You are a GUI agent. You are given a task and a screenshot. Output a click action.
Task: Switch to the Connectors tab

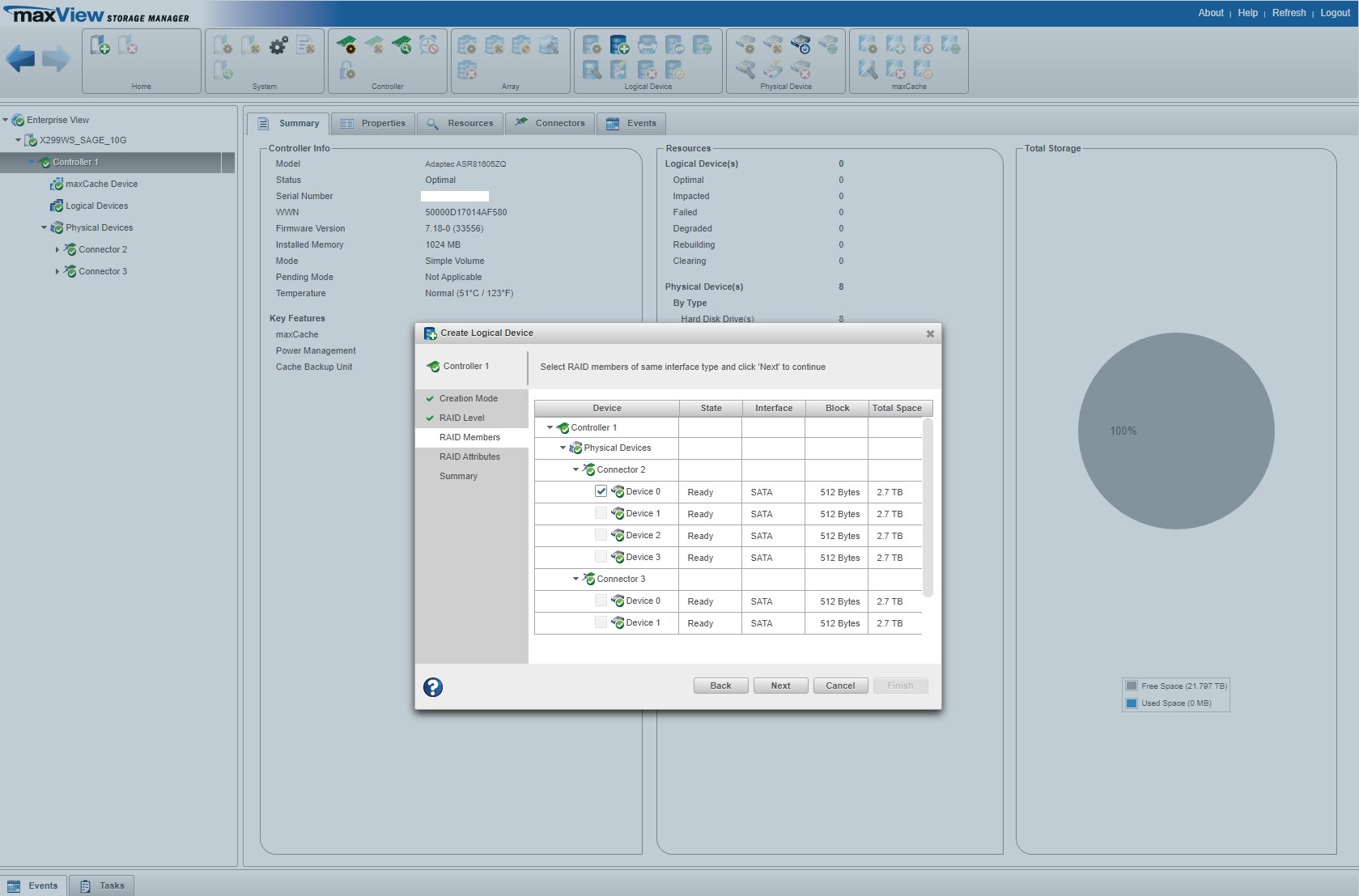pyautogui.click(x=550, y=123)
